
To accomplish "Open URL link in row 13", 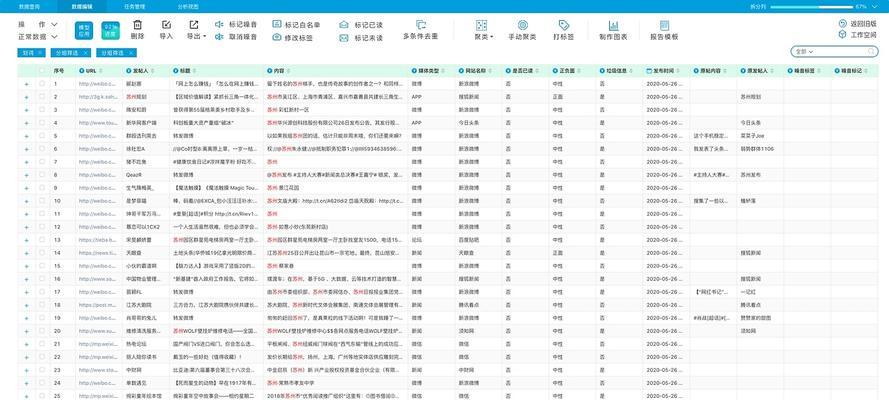I will [99, 240].
